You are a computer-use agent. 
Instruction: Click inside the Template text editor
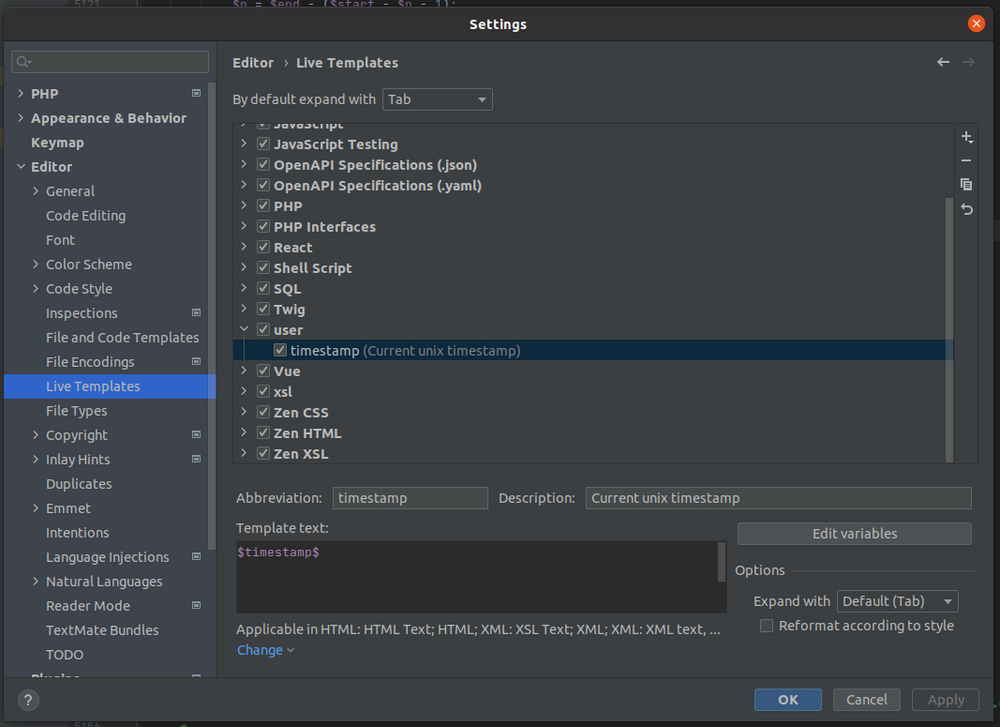(477, 576)
